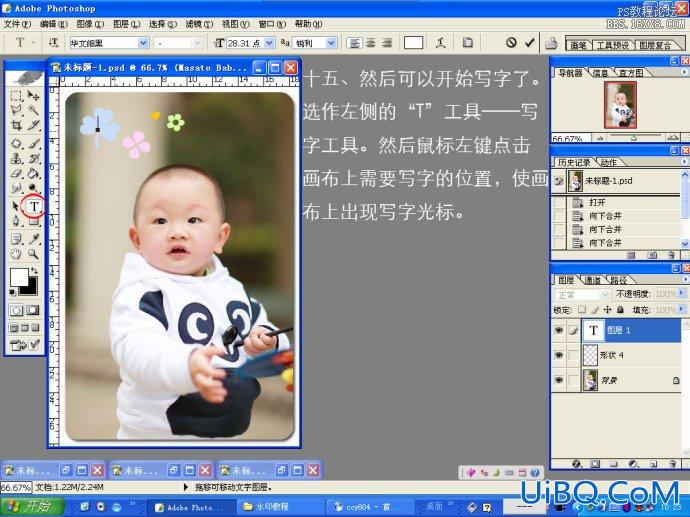Switch to the 动作 tab
690x517 pixels.
click(x=609, y=162)
